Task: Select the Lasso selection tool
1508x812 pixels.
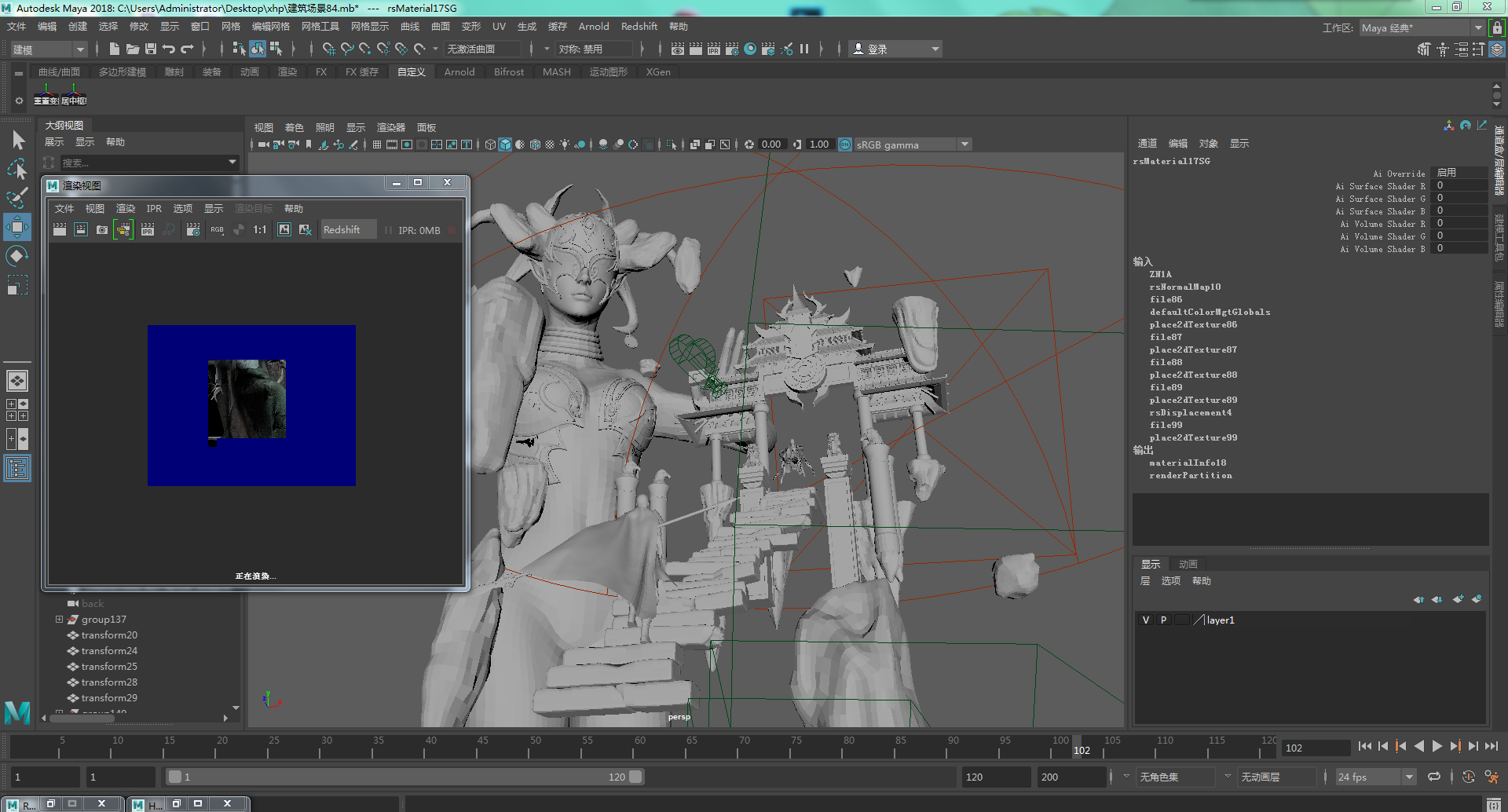Action: point(17,170)
